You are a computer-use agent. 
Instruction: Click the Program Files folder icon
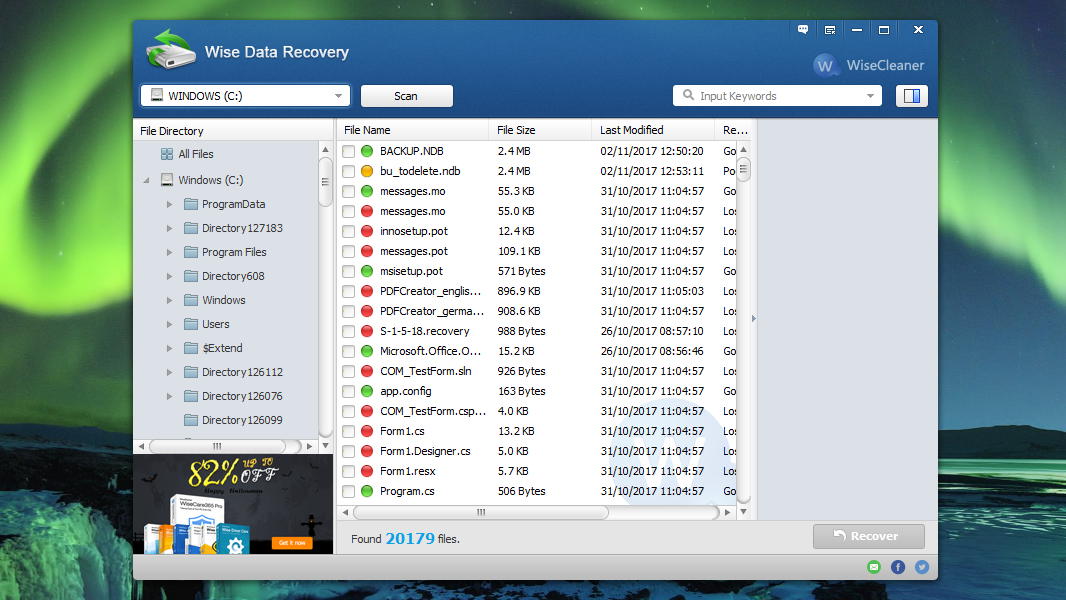[191, 252]
